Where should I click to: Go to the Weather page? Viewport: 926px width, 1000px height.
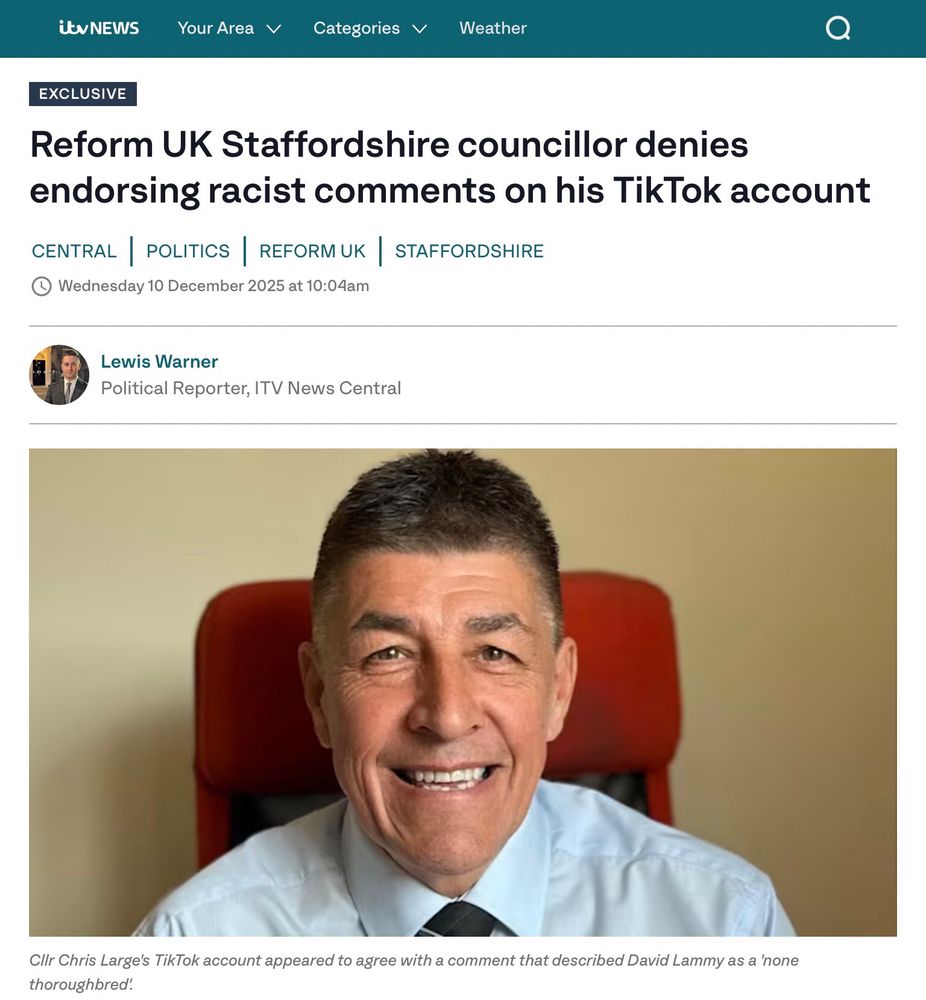click(493, 28)
